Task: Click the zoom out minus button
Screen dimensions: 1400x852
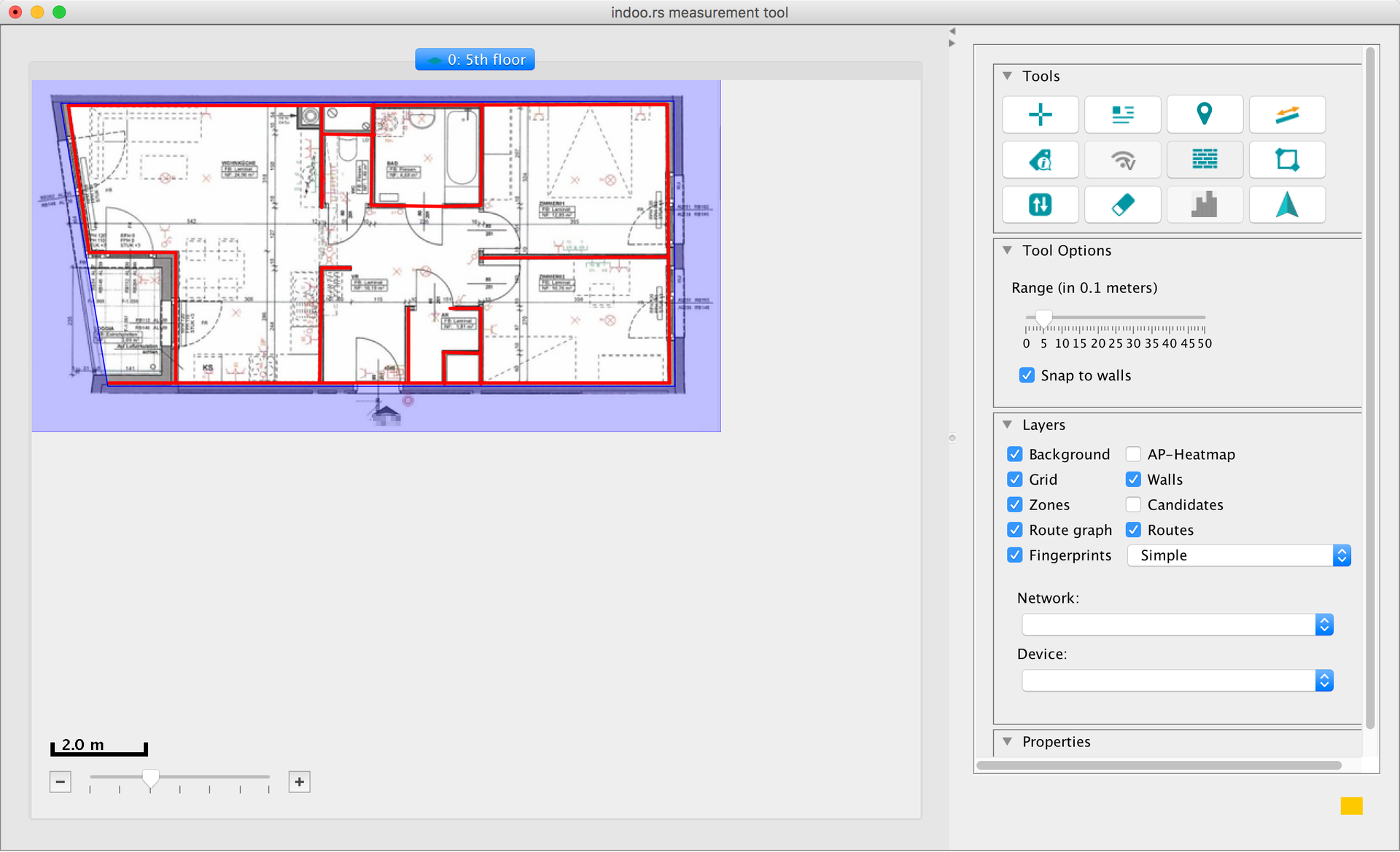Action: coord(61,782)
